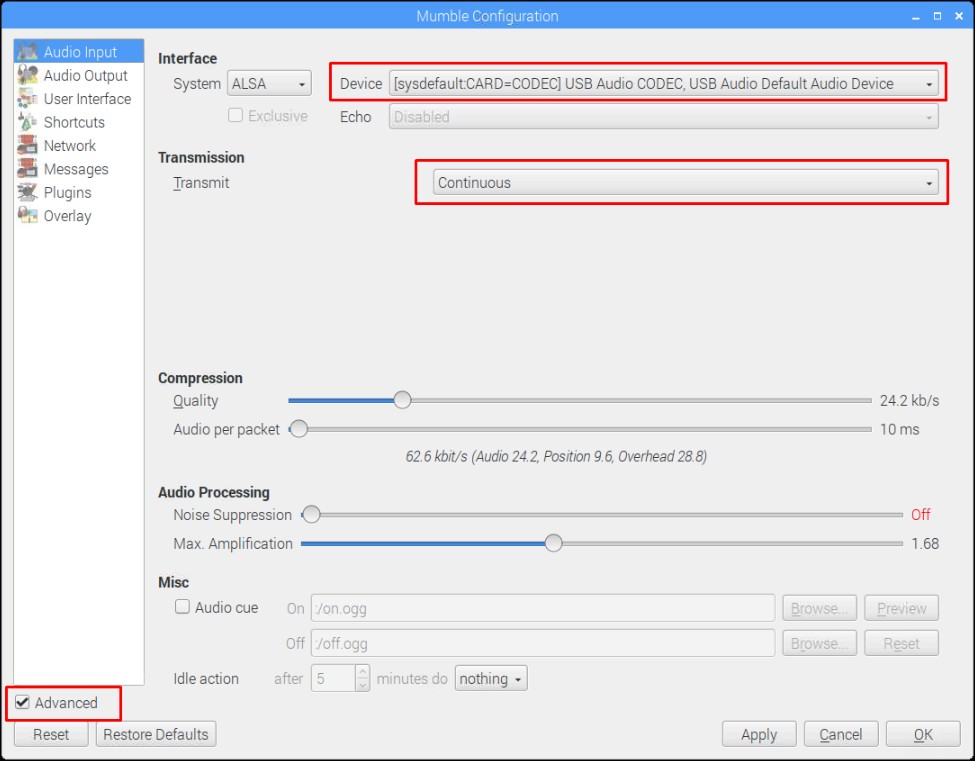Click the Network sidebar icon
The width and height of the screenshot is (975, 761).
click(27, 145)
